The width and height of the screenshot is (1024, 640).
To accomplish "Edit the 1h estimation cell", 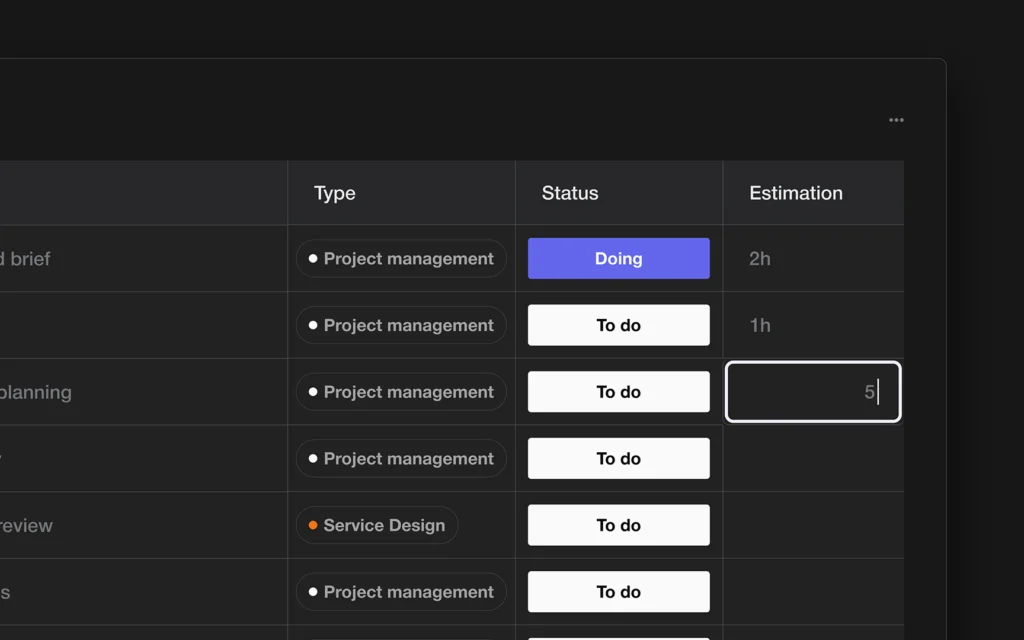I will (x=812, y=325).
